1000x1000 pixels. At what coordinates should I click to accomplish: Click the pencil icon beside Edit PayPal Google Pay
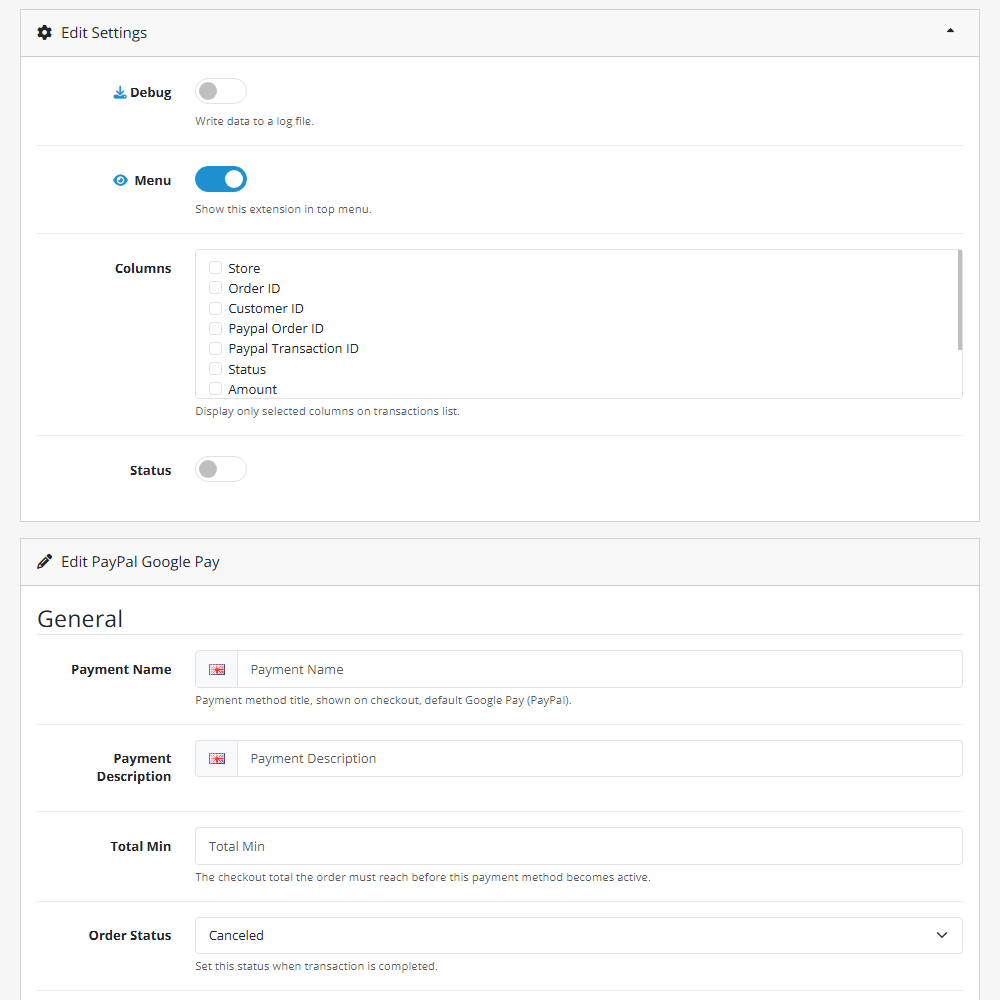[x=44, y=561]
